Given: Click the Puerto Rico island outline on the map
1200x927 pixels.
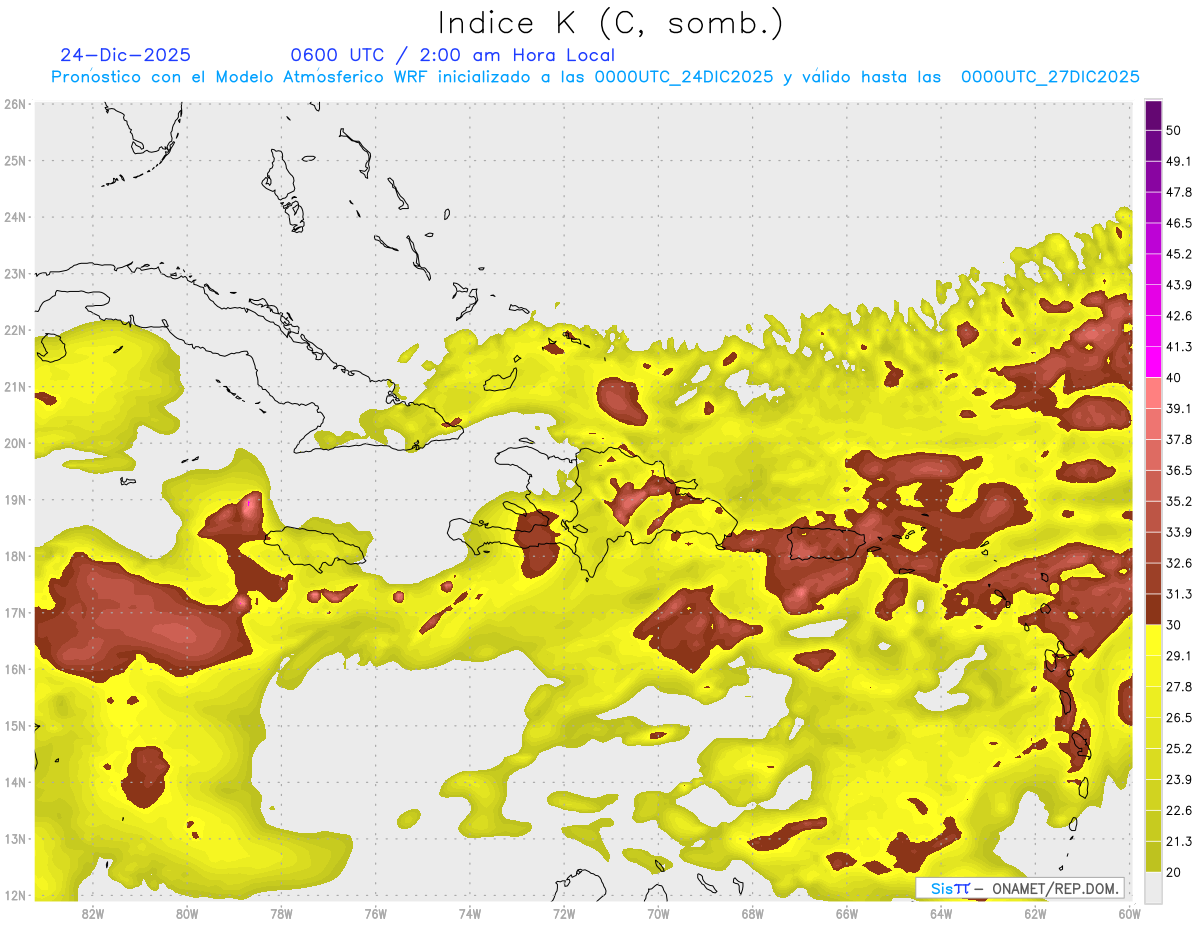Looking at the screenshot, I should (828, 545).
